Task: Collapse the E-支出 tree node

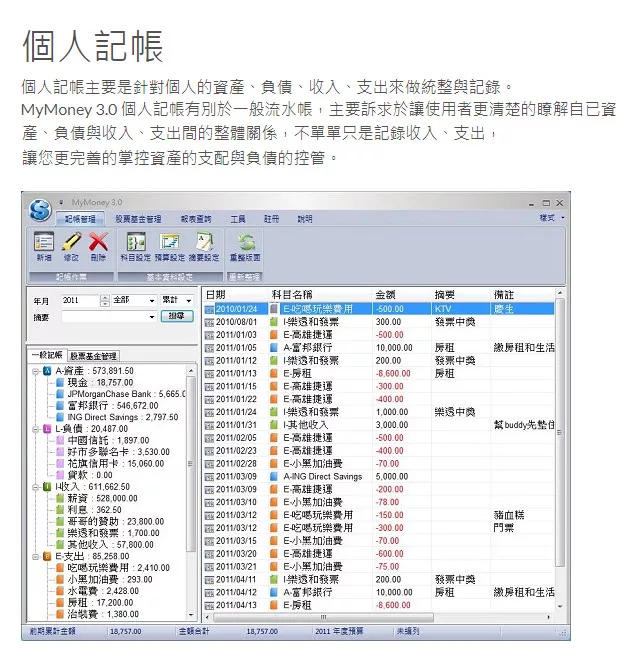Action: pos(36,556)
